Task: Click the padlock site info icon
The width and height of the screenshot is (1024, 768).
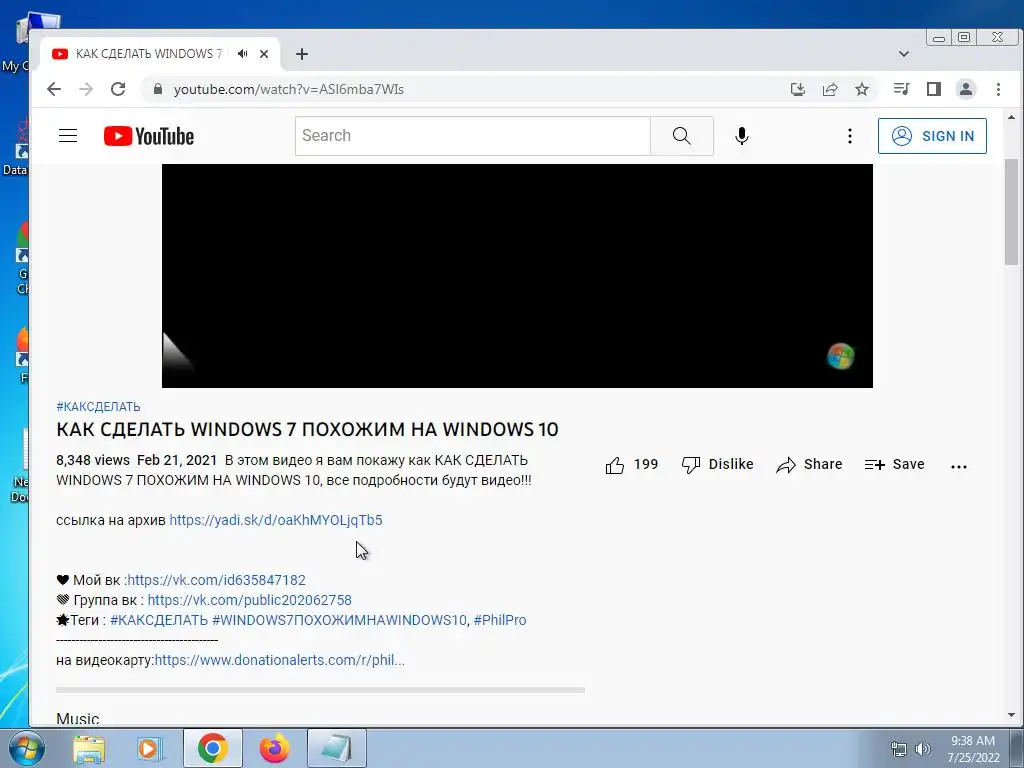Action: 157,89
